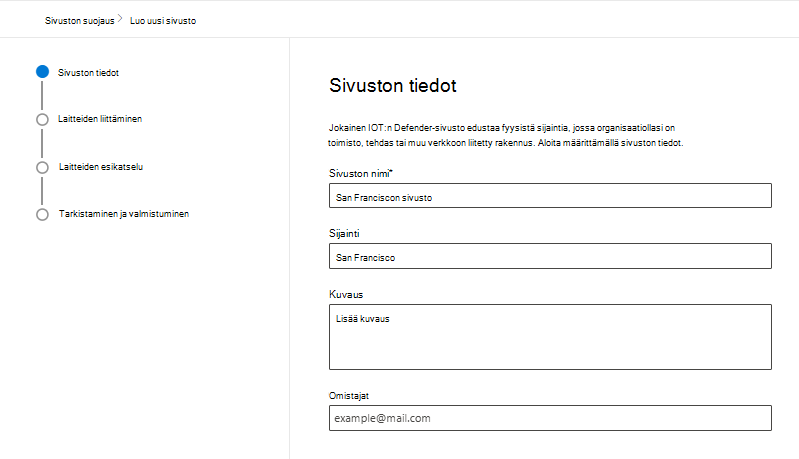Click the Sivuston tiedot page heading
This screenshot has width=799, height=459.
pyautogui.click(x=392, y=86)
